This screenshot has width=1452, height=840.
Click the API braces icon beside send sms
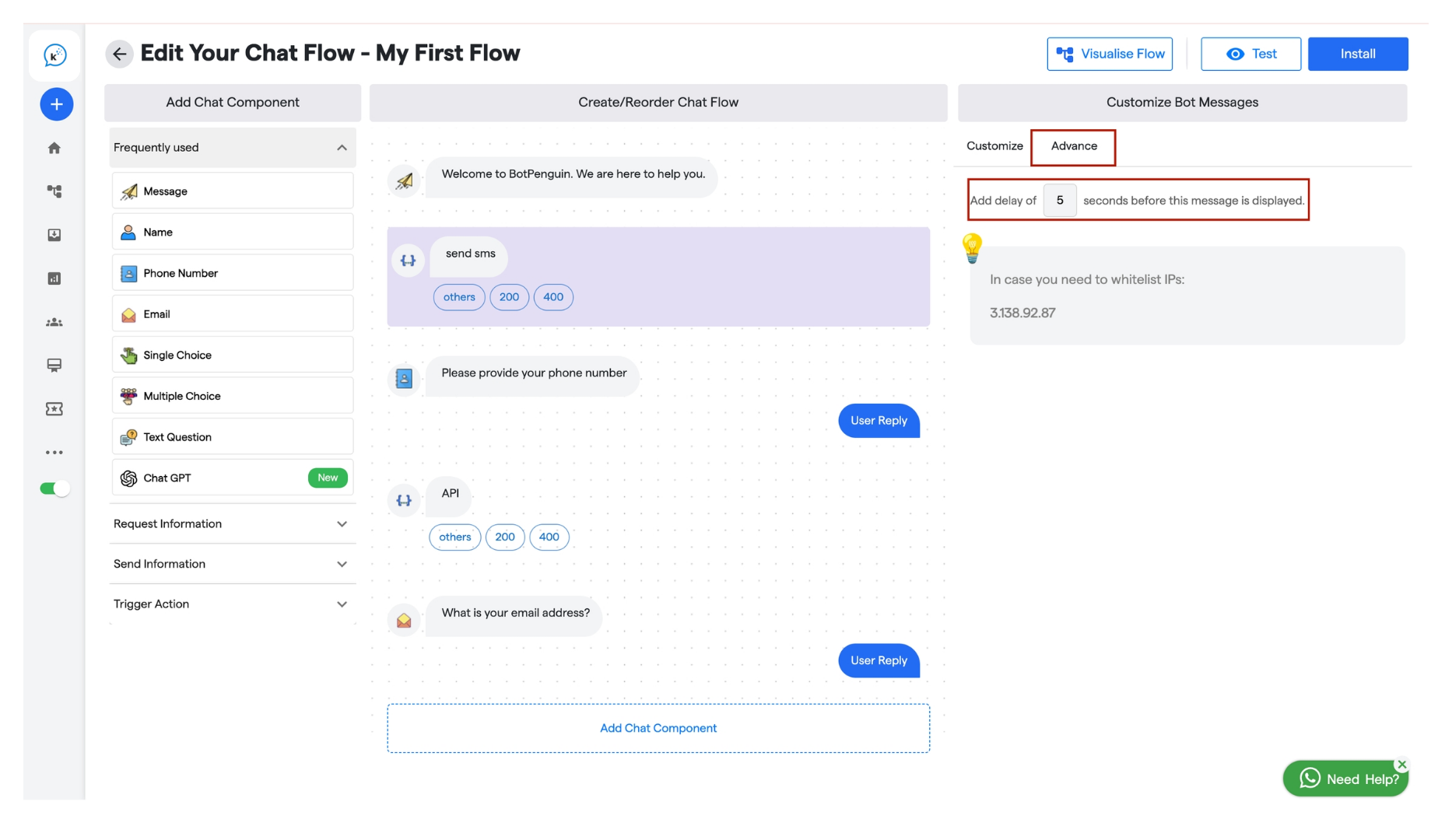tap(408, 261)
